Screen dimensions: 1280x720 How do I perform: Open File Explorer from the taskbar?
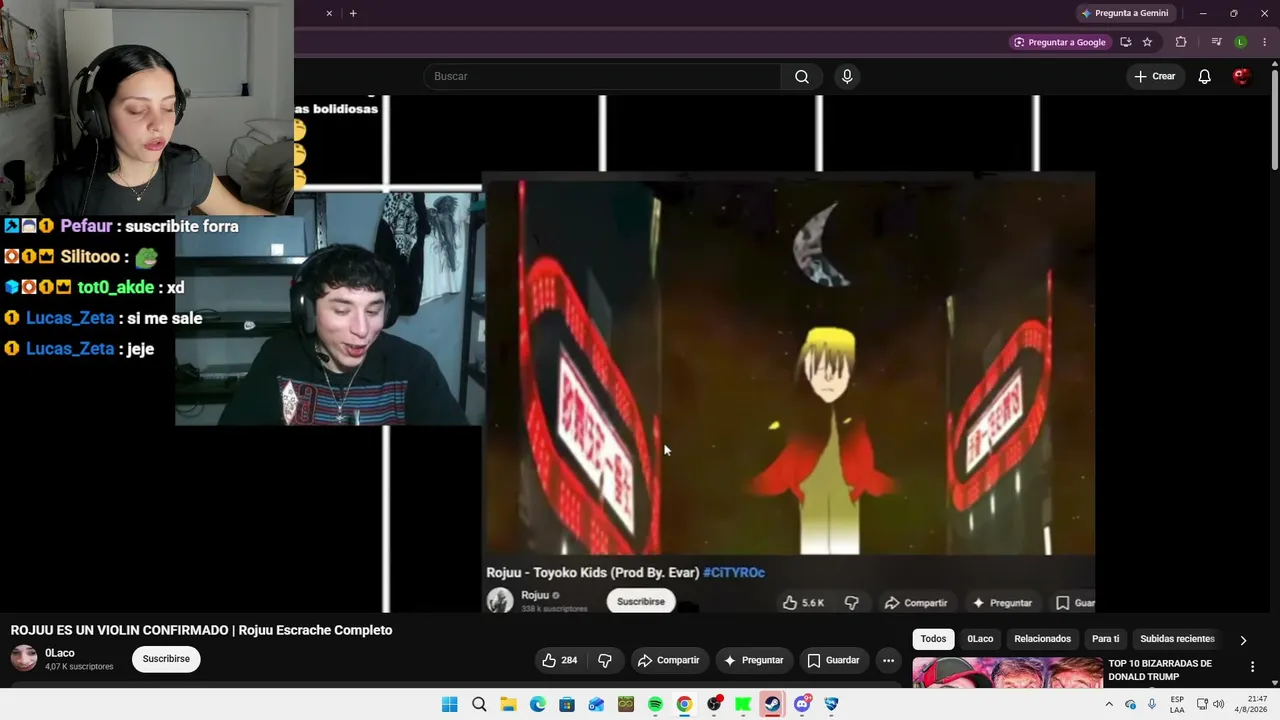(508, 704)
